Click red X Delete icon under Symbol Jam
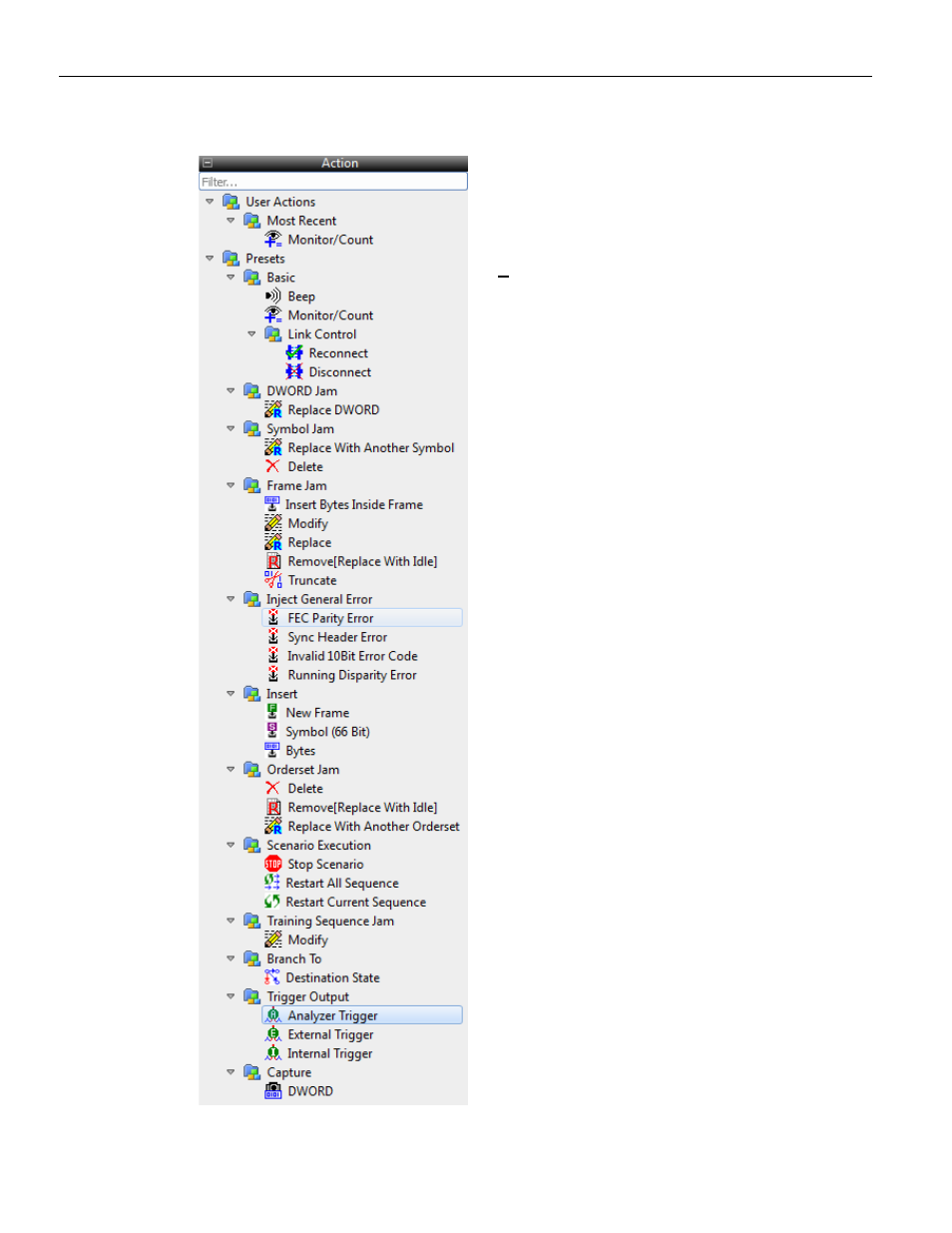This screenshot has width=952, height=1233. coord(272,467)
